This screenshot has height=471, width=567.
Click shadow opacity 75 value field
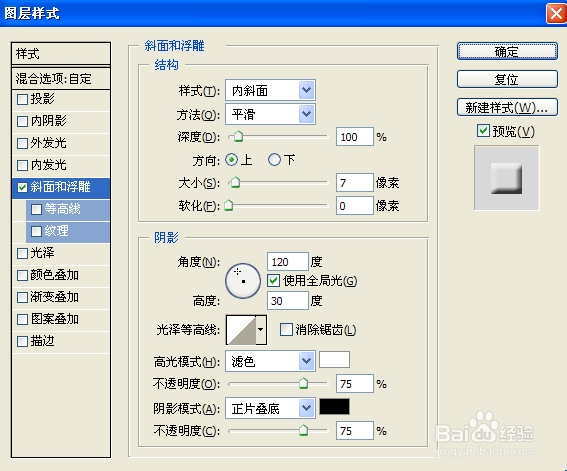click(354, 431)
